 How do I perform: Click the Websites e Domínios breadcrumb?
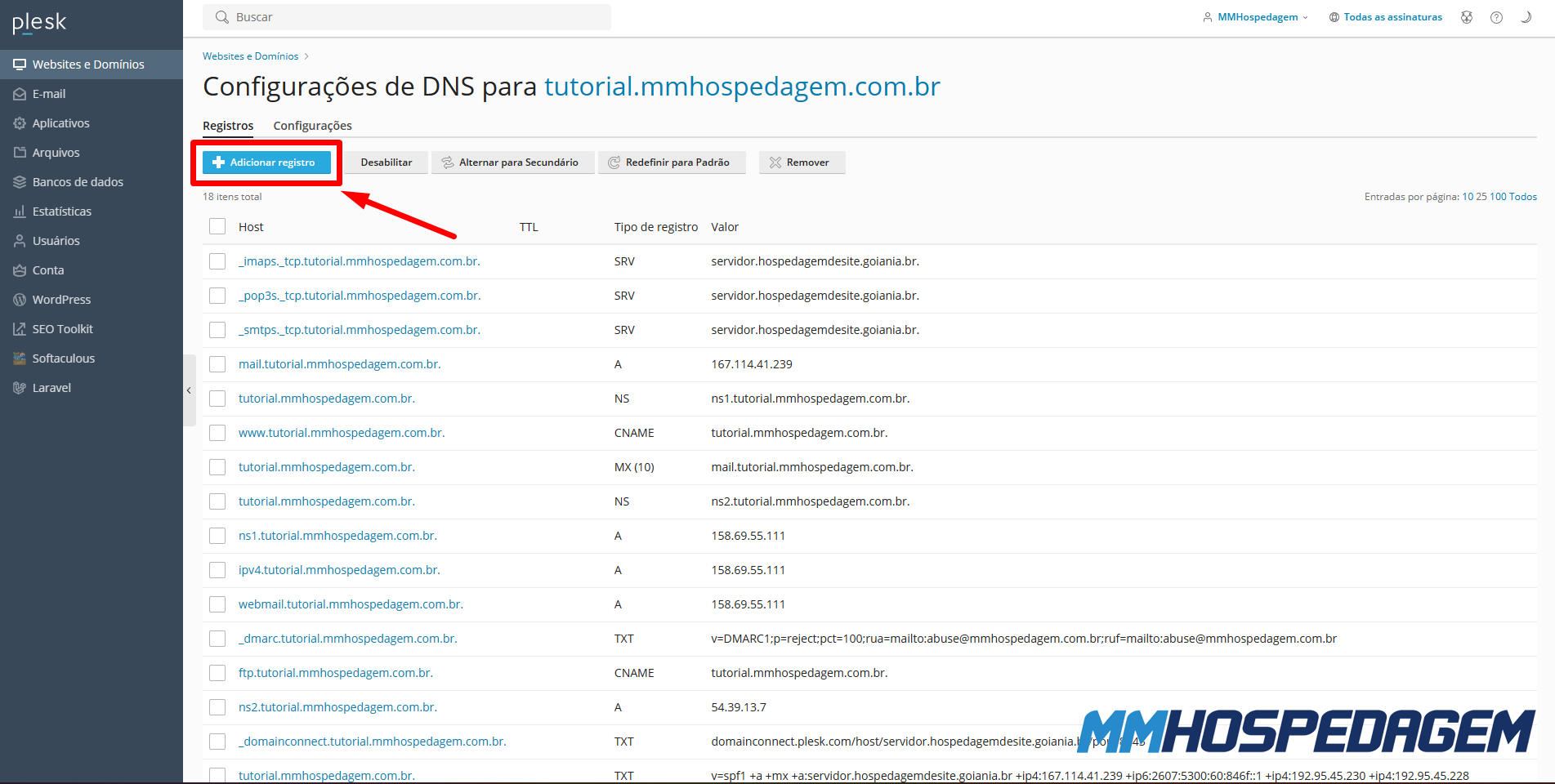click(251, 56)
